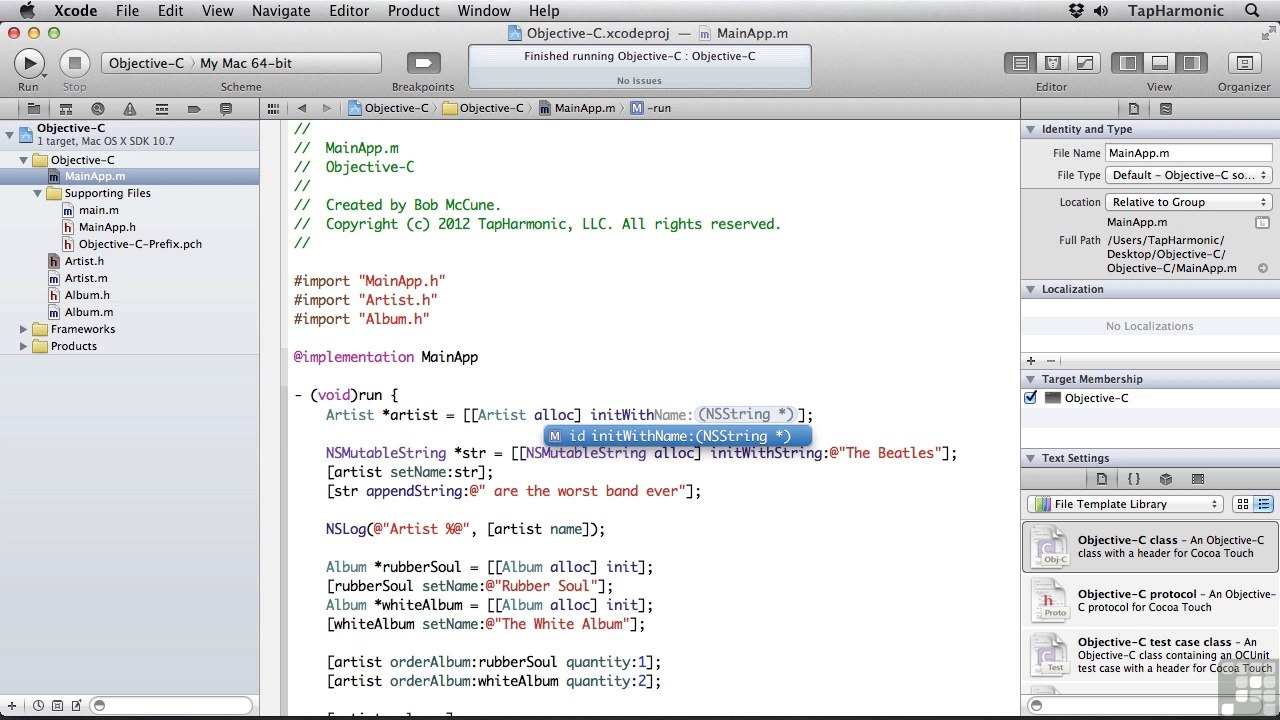Viewport: 1280px width, 720px height.
Task: Show the Search navigator tab
Action: click(x=97, y=108)
